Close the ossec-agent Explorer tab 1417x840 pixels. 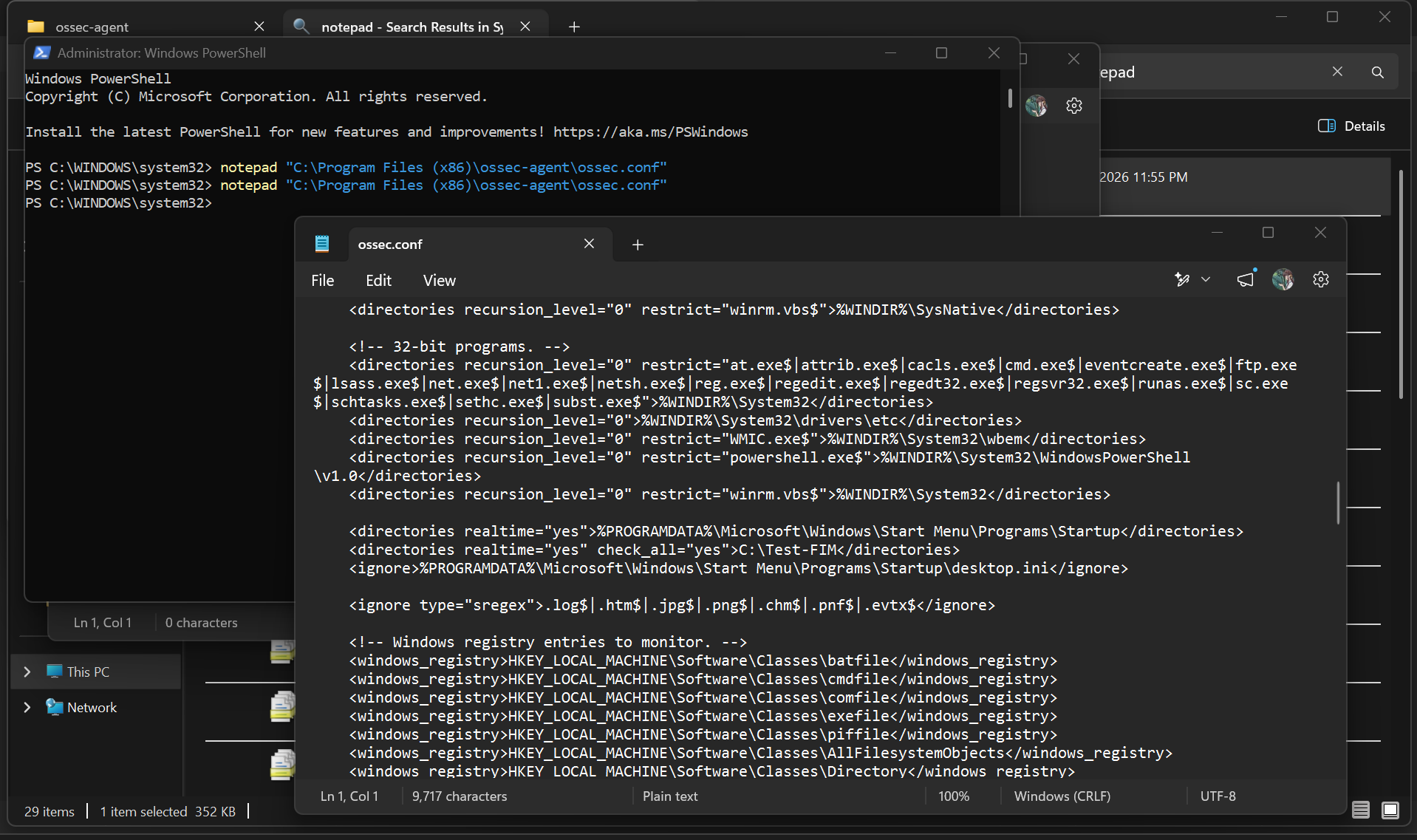click(x=259, y=27)
